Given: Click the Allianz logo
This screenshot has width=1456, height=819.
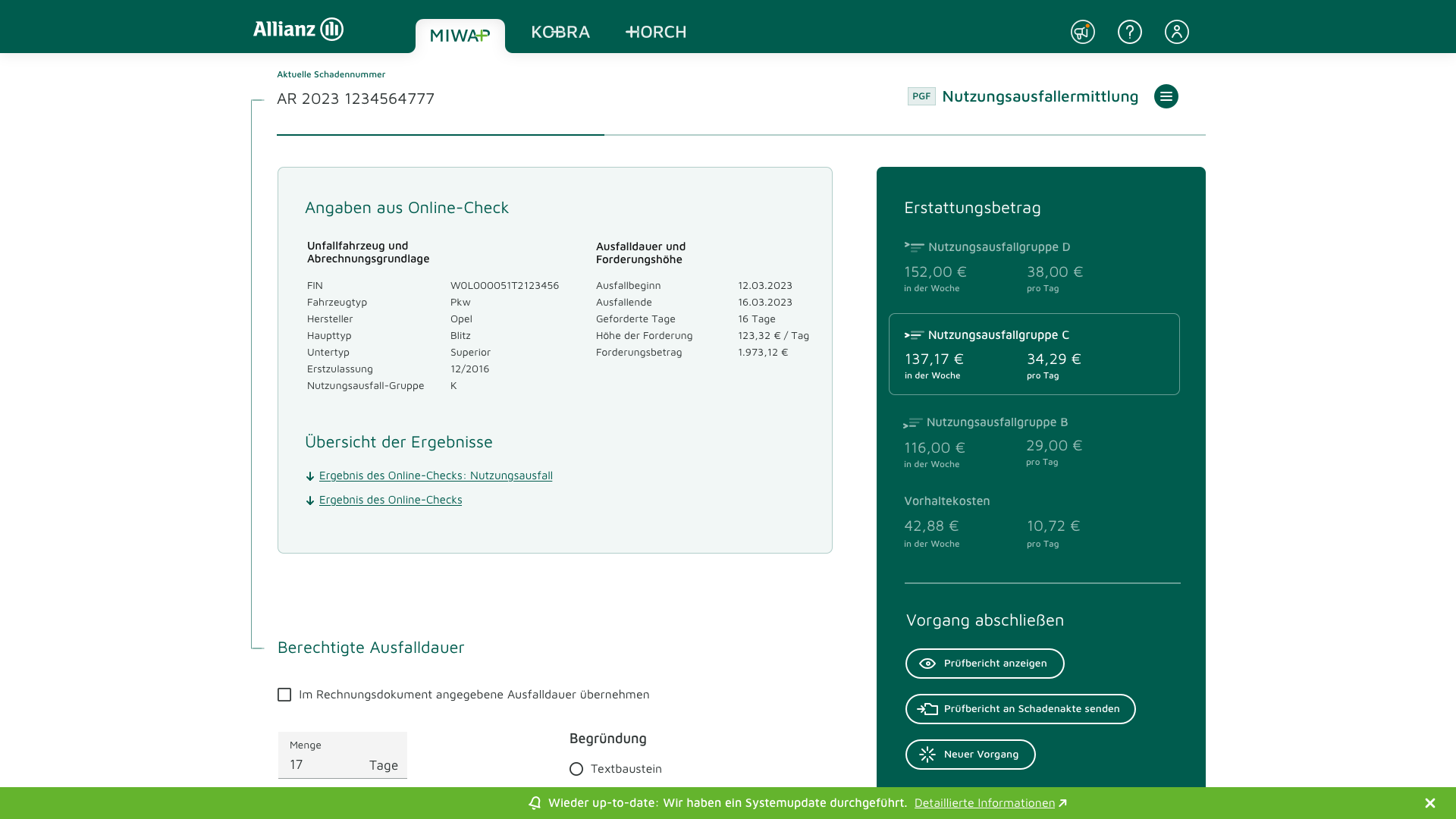Looking at the screenshot, I should [298, 30].
